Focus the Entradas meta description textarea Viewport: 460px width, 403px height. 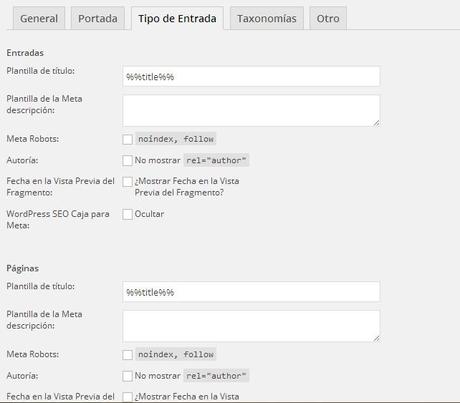[x=251, y=111]
